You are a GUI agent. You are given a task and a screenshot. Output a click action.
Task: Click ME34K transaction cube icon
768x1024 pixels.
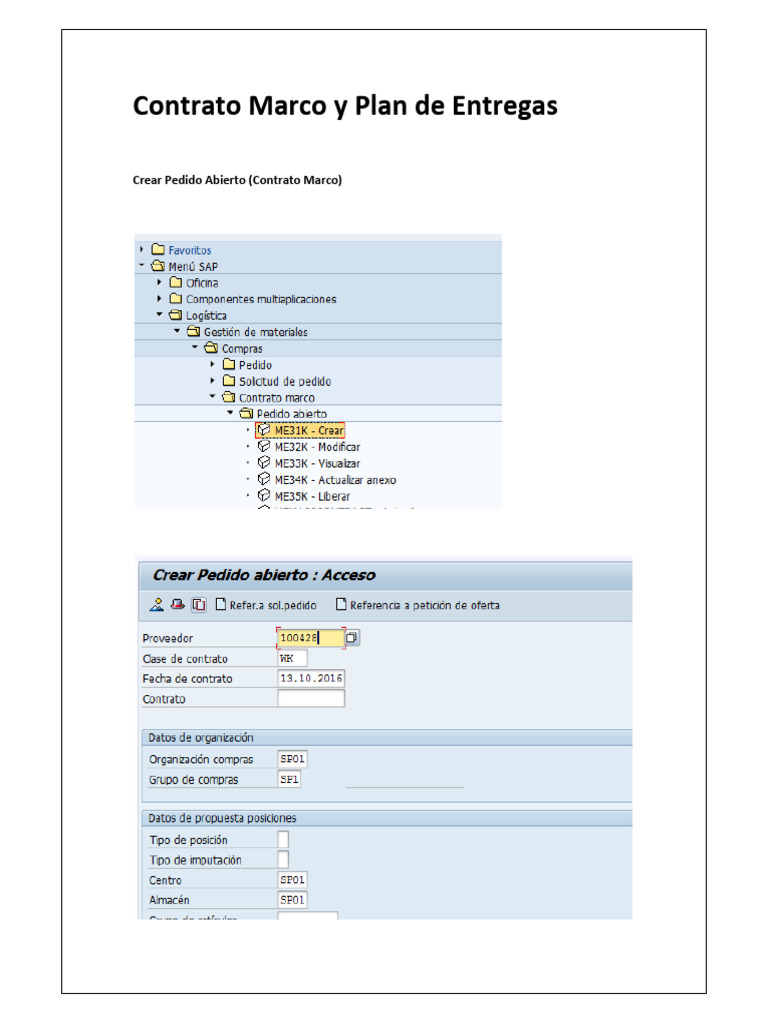(264, 479)
